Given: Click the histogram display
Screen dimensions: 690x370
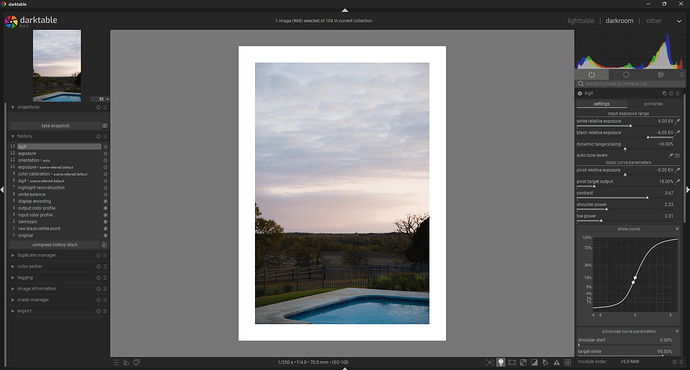Looking at the screenshot, I should 629,49.
